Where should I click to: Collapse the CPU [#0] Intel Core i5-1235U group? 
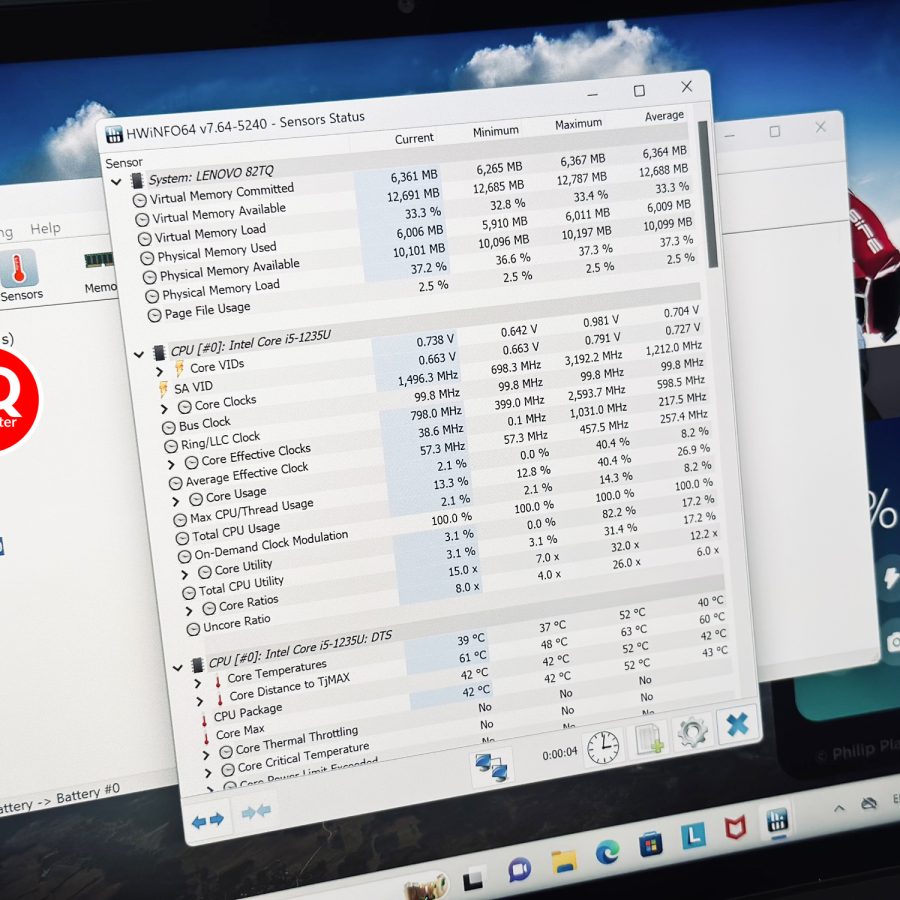pyautogui.click(x=138, y=355)
